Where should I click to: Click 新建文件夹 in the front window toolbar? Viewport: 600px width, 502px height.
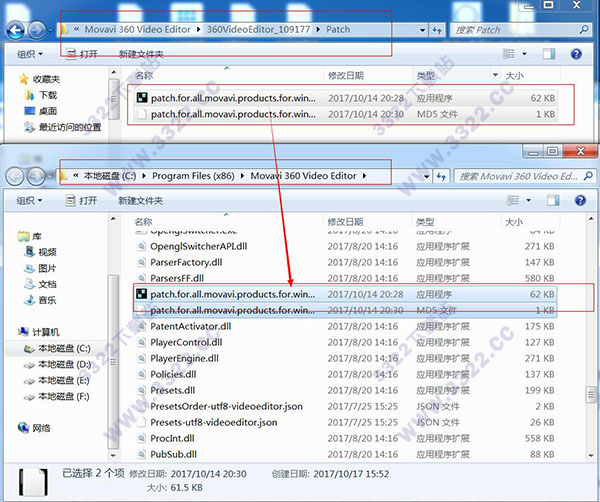(x=140, y=200)
